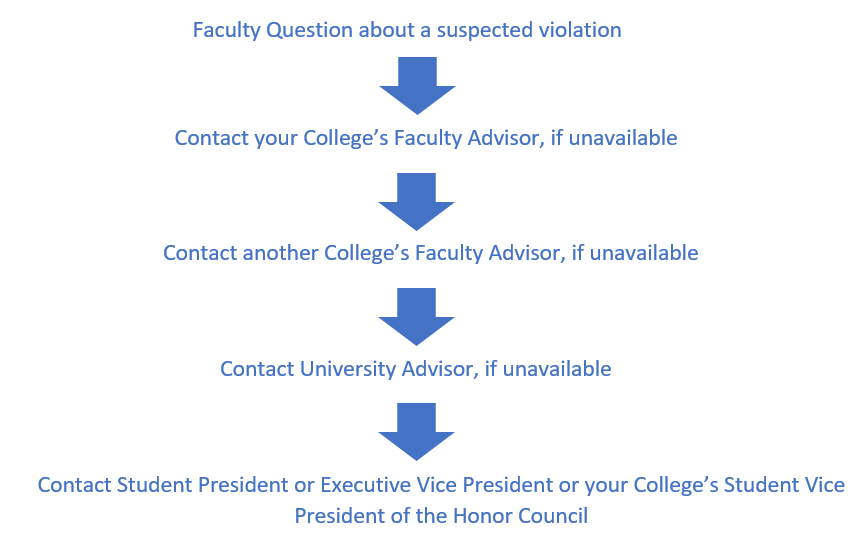Select the 'Faculty Question about a suspected violation' heading

tap(407, 30)
